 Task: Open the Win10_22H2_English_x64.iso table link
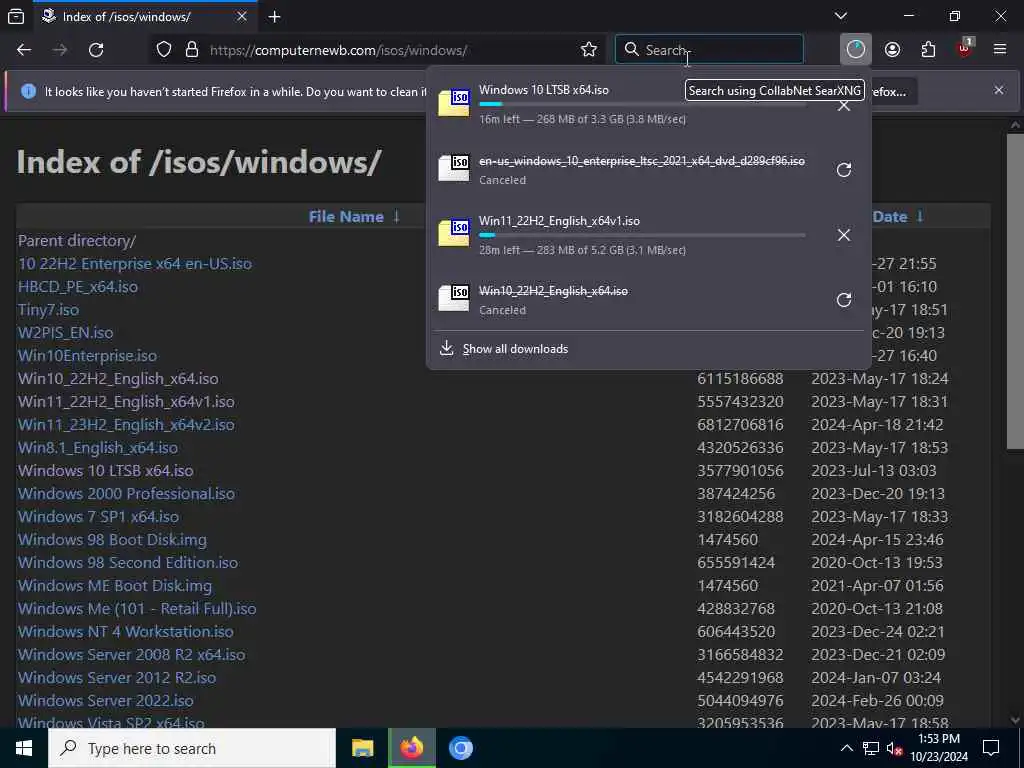click(118, 379)
